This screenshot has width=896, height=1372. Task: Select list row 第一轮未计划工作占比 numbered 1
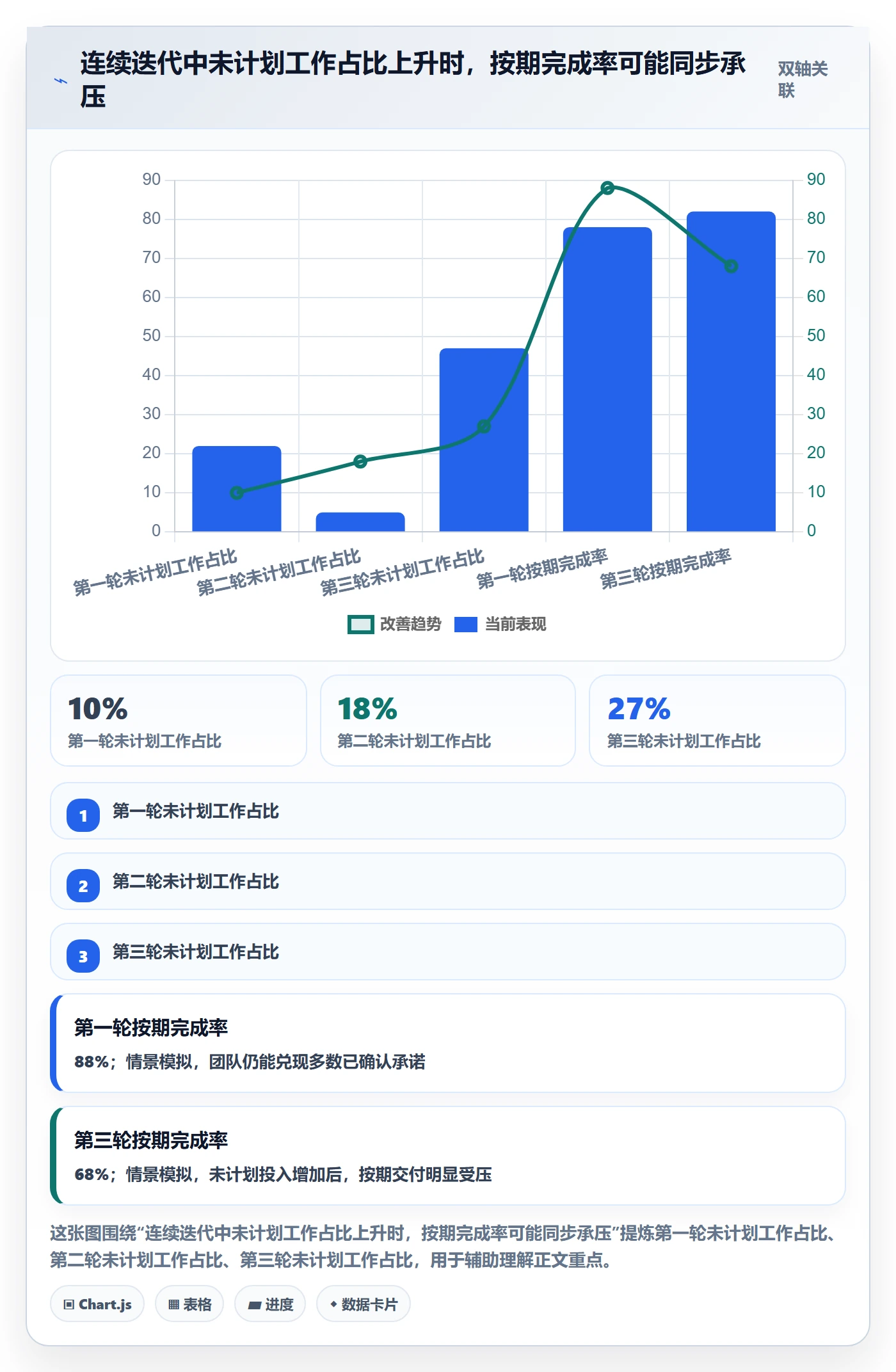coord(448,811)
